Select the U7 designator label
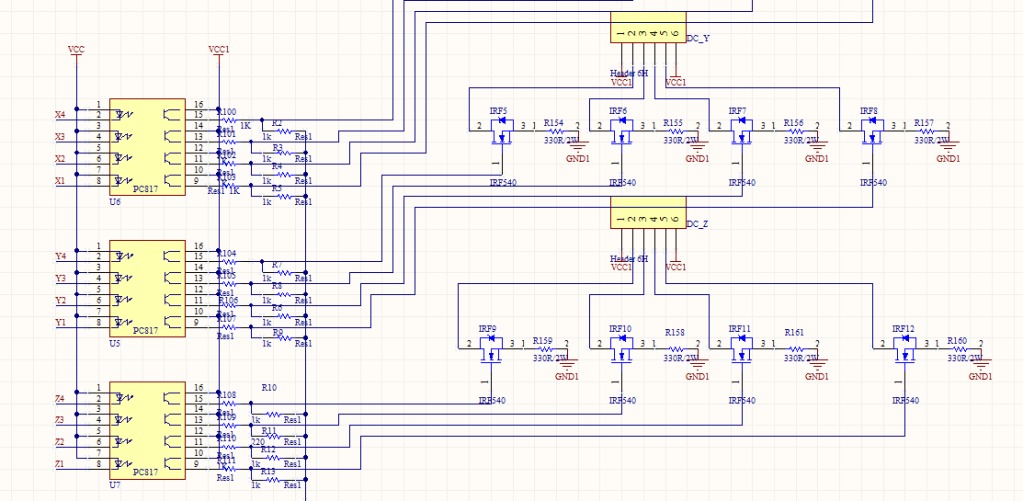Screen dimensions: 1023x501 [x=115, y=485]
